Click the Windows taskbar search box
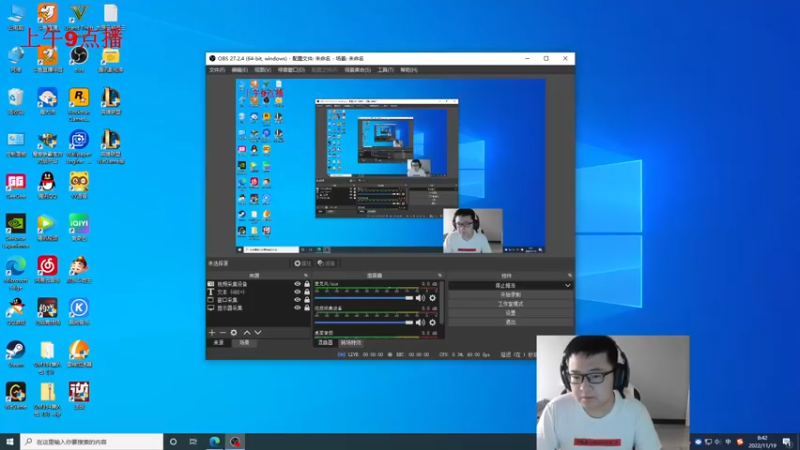The width and height of the screenshot is (800, 450). tap(92, 442)
